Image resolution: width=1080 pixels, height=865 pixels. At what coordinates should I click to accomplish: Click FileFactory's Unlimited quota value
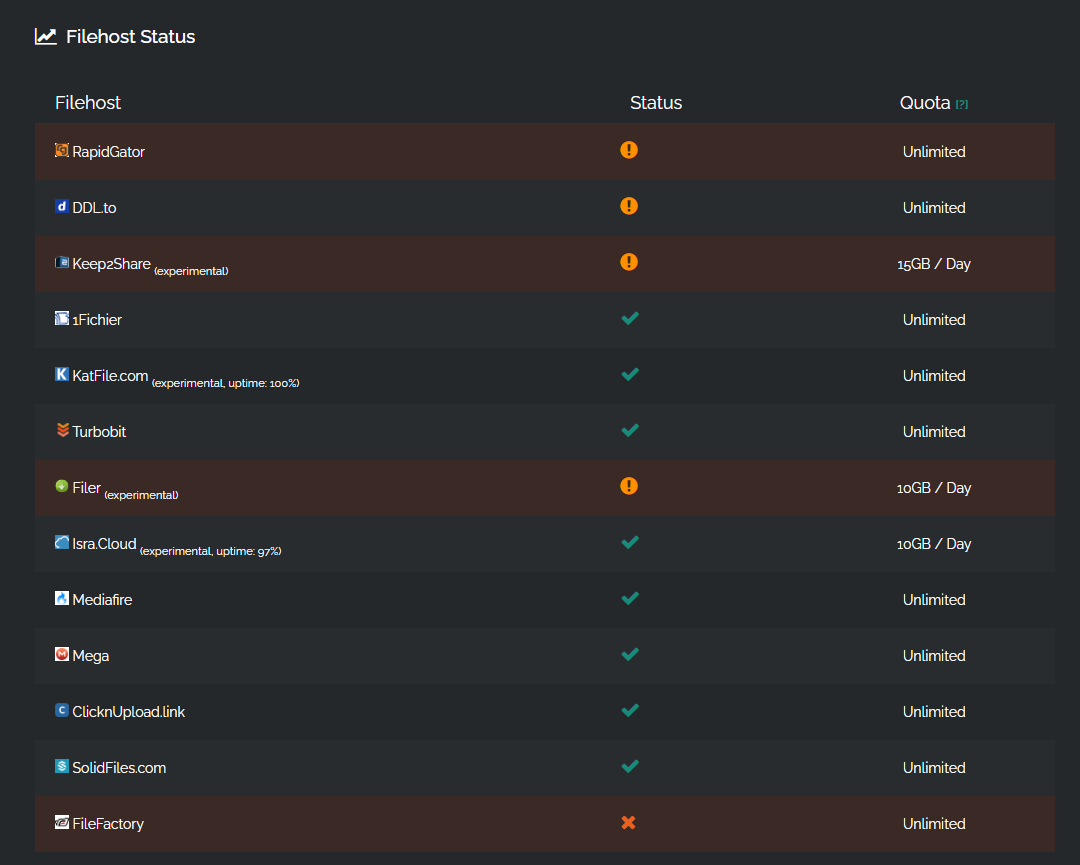click(934, 824)
